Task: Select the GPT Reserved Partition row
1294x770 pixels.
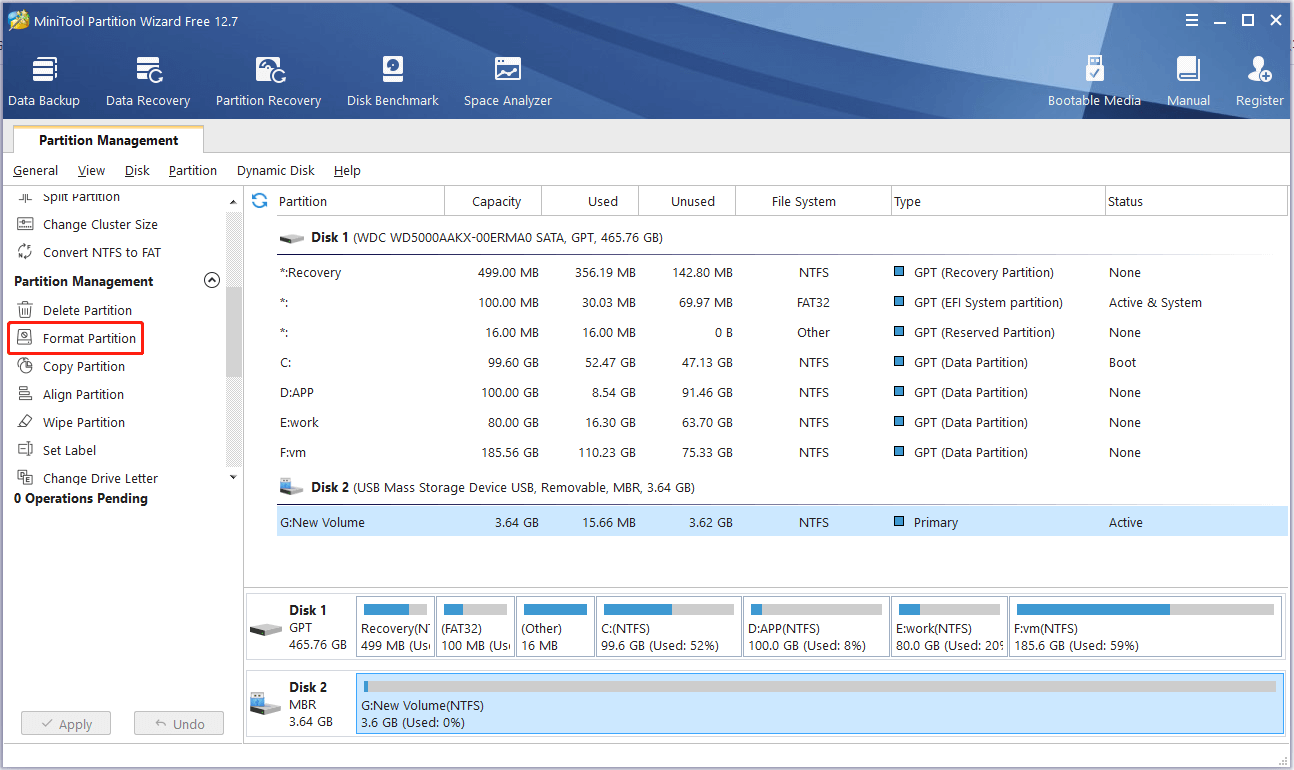Action: coord(782,332)
